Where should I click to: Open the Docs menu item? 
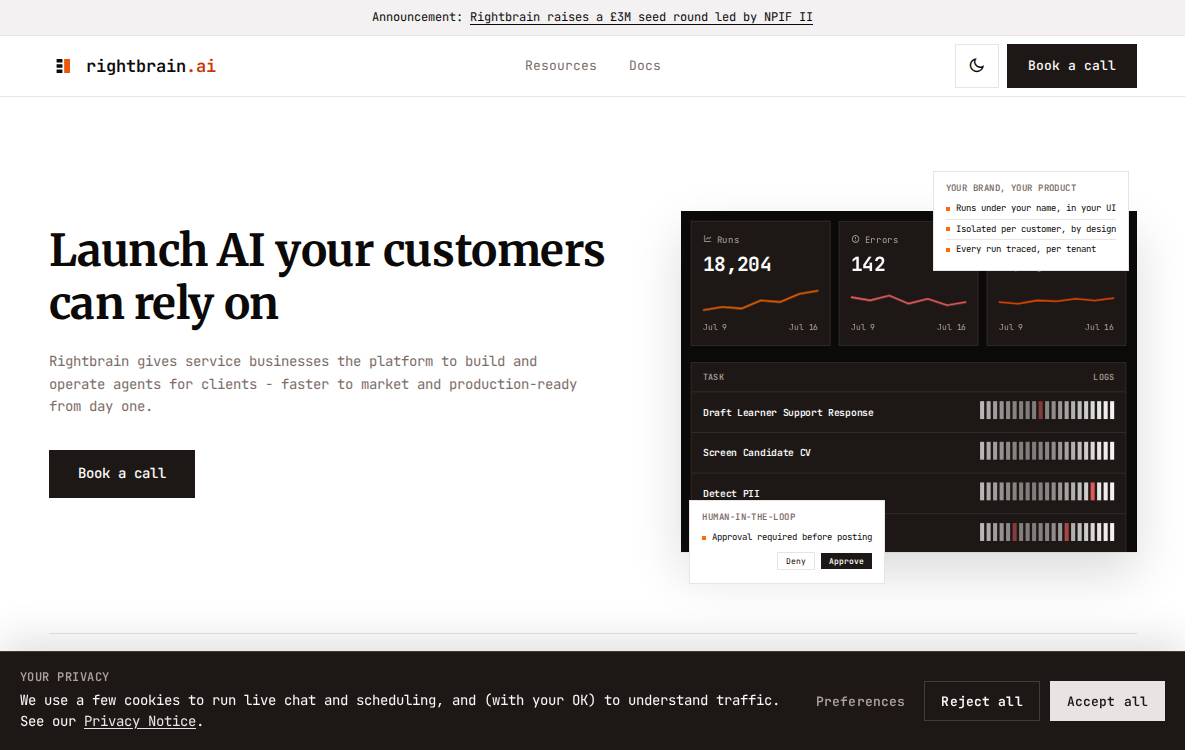[645, 66]
